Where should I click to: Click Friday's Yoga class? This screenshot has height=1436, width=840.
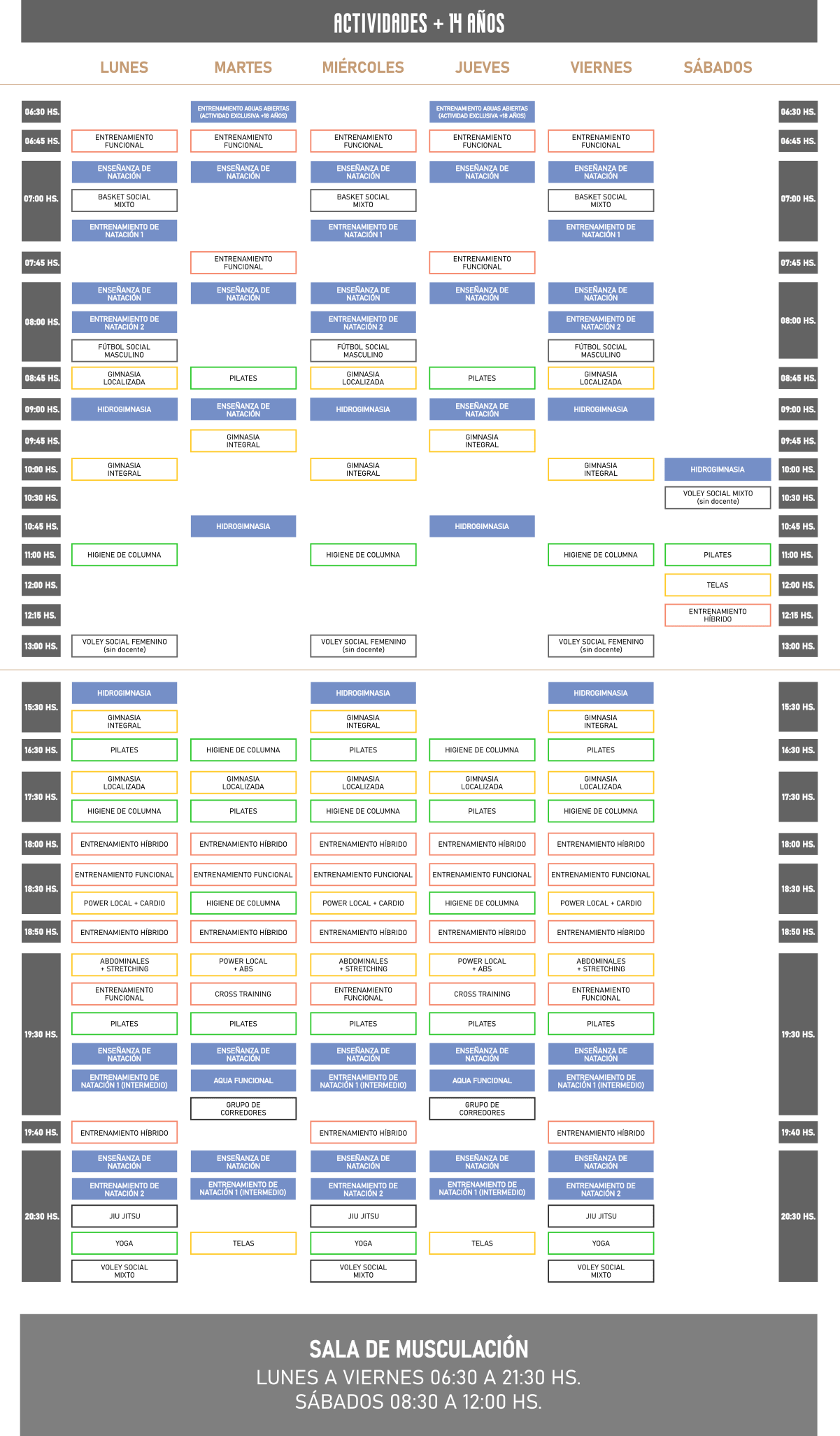click(x=601, y=1244)
